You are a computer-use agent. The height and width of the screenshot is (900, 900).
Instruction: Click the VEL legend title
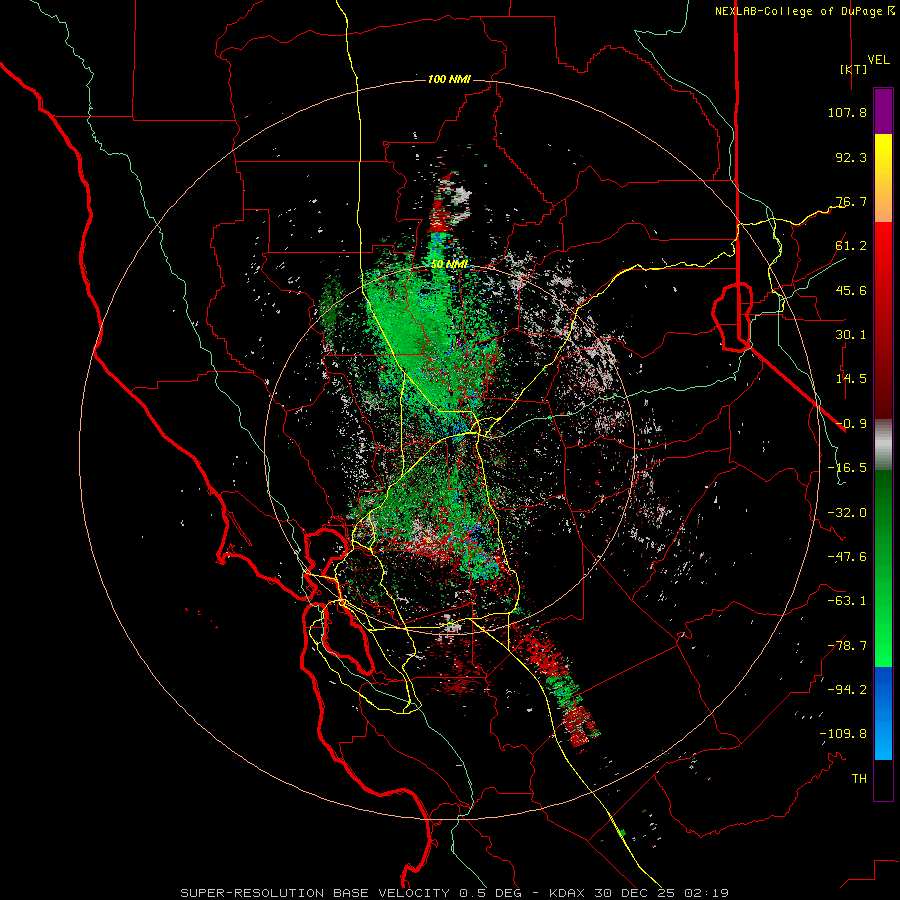878,60
